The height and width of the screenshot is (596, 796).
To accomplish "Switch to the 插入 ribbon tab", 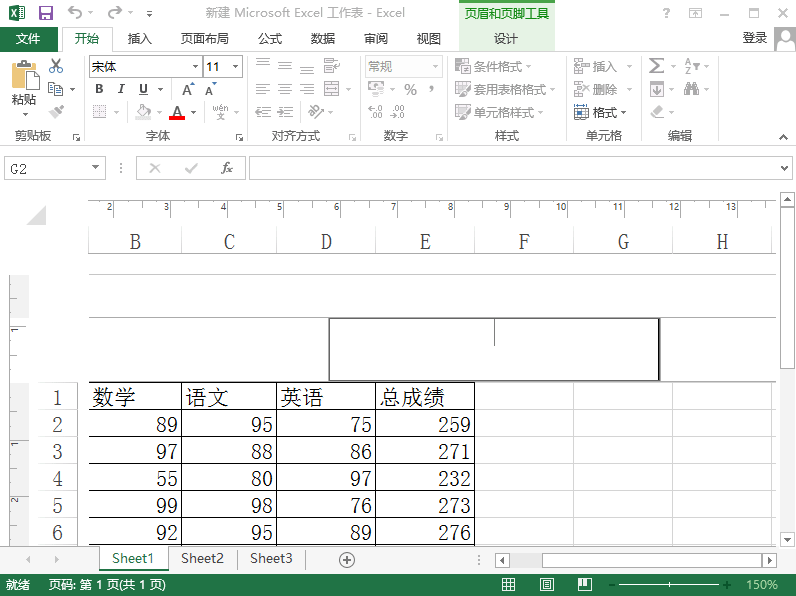I will tap(140, 39).
